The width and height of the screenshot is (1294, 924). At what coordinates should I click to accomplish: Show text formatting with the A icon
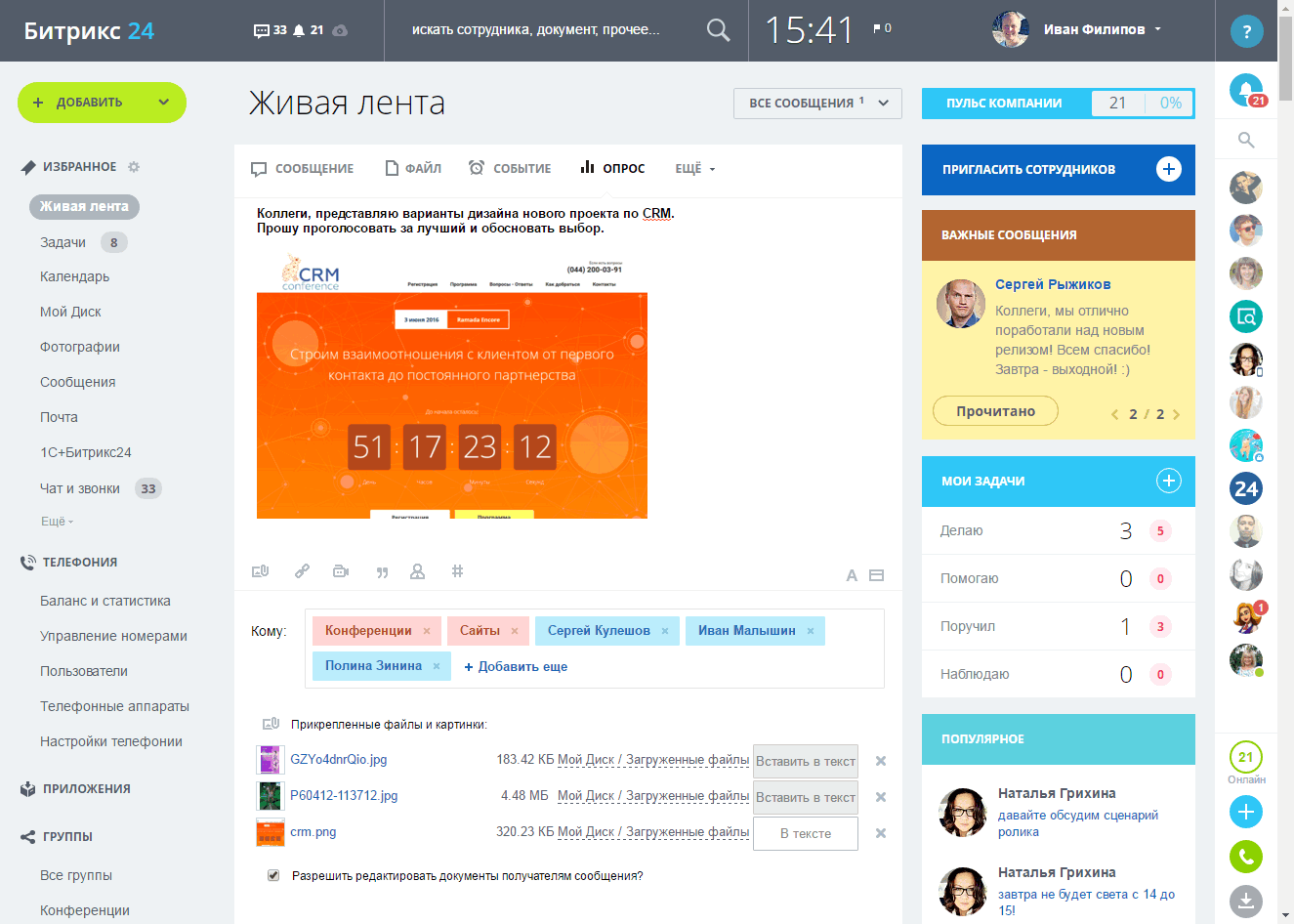[x=852, y=575]
